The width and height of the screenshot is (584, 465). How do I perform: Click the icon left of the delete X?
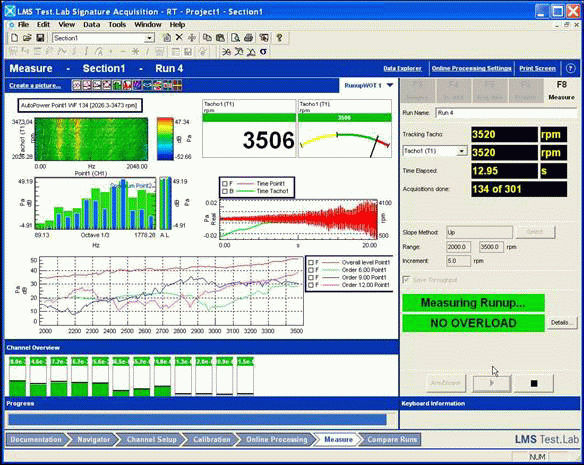point(166,38)
